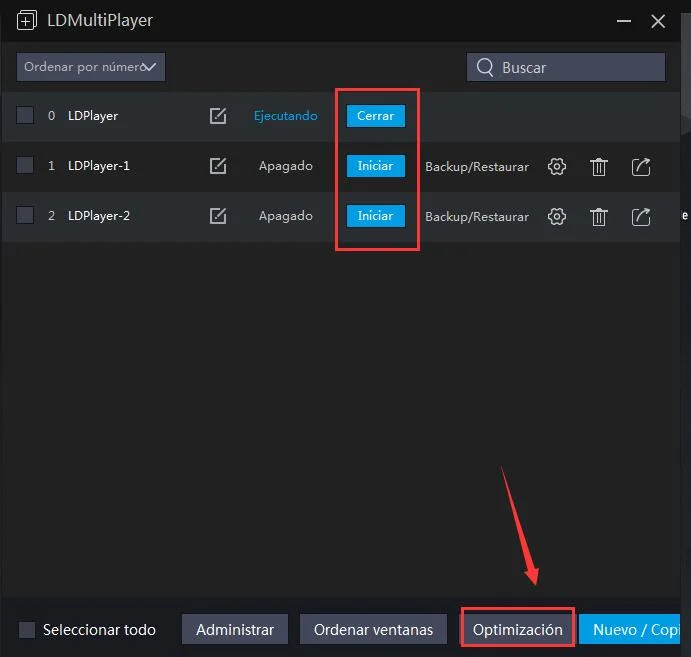691x657 pixels.
Task: Click the search magnifier icon
Action: 485,67
